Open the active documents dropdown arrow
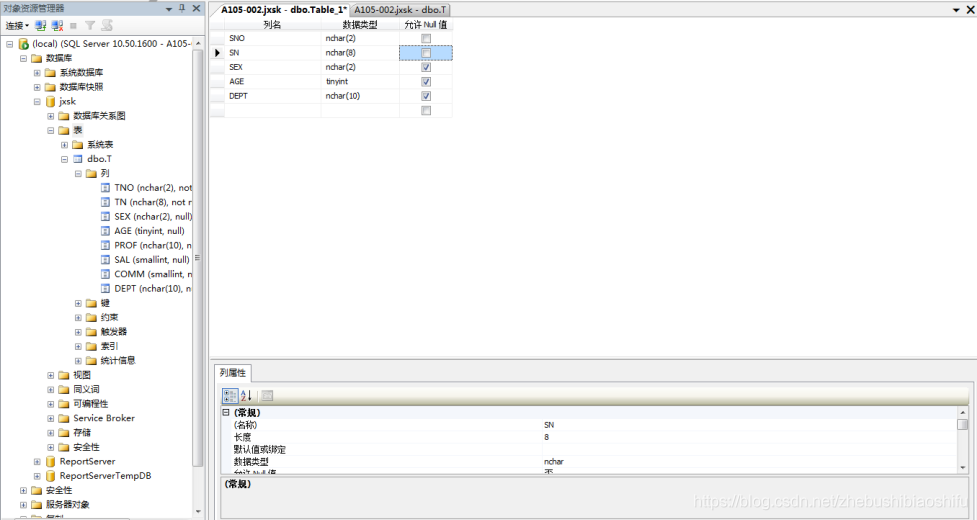This screenshot has height=520, width=977. point(956,10)
